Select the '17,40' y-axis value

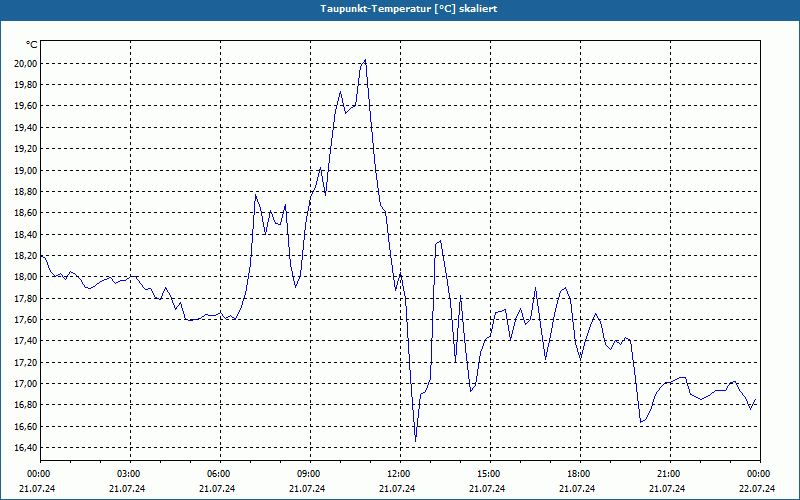click(24, 341)
